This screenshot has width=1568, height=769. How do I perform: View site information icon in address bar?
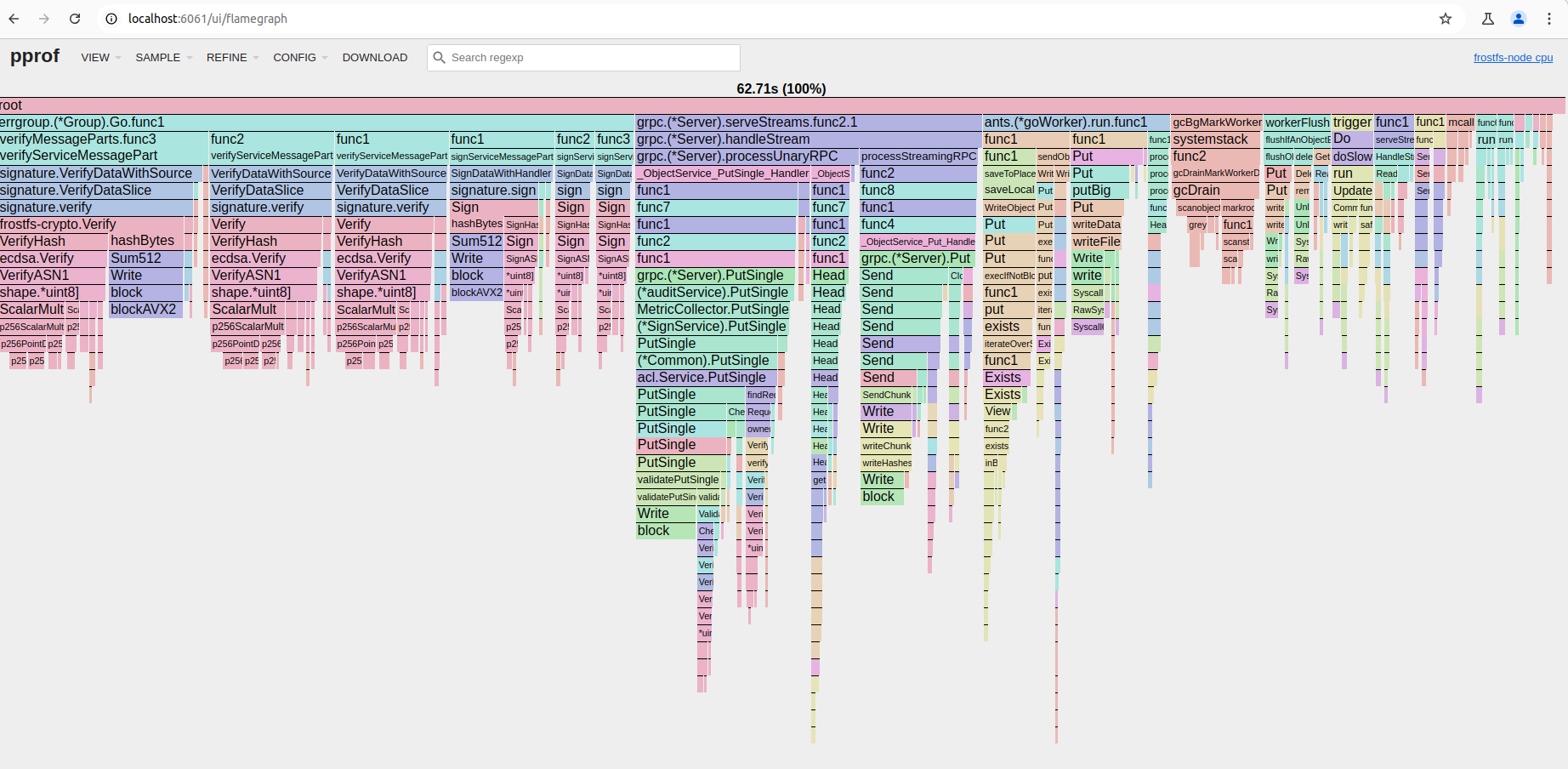(111, 19)
